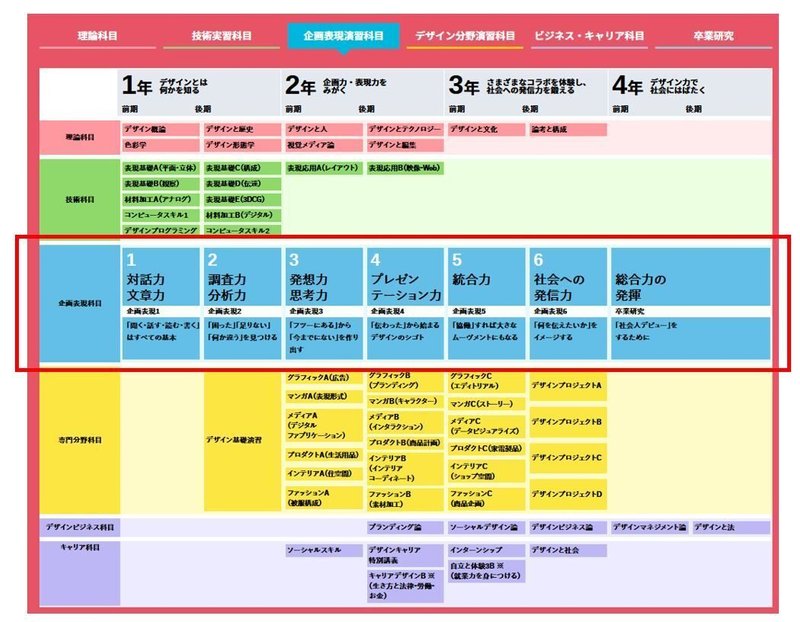Click the ソーシャルスキル cell
800x622 pixels.
[x=324, y=551]
